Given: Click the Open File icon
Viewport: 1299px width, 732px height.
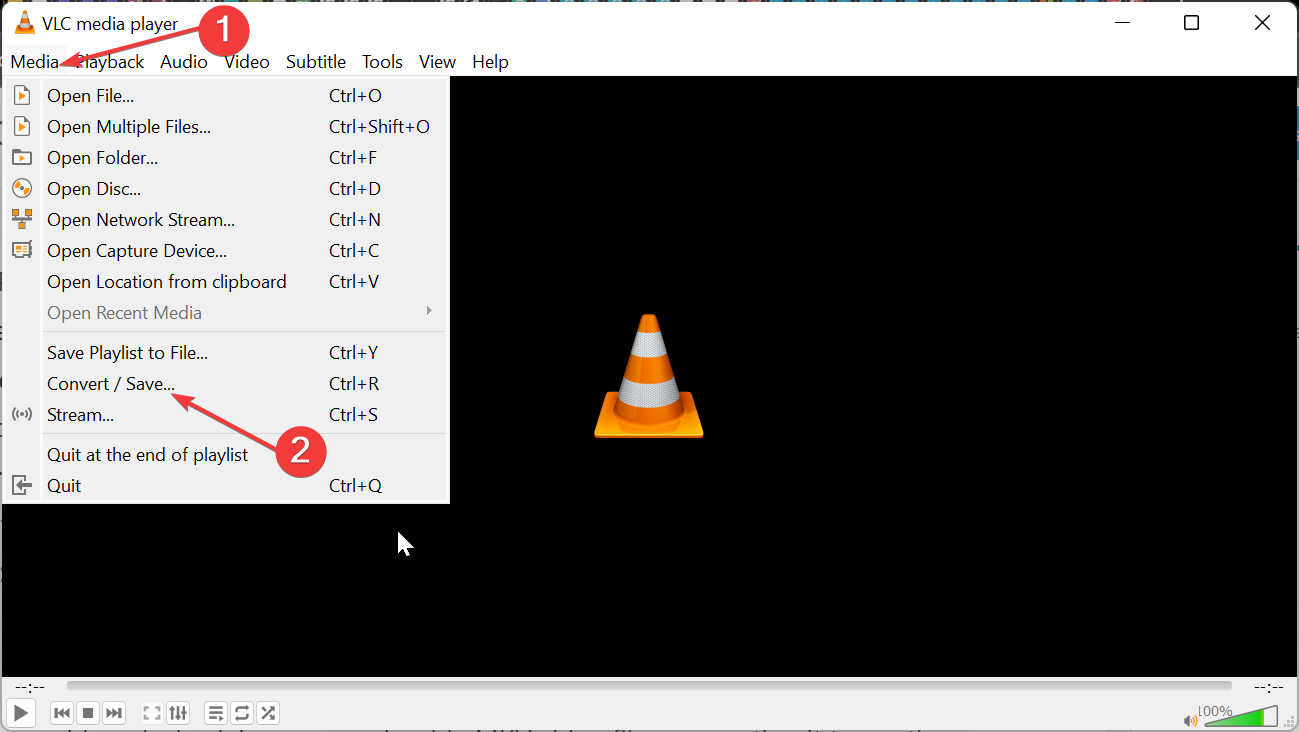Looking at the screenshot, I should pyautogui.click(x=22, y=96).
